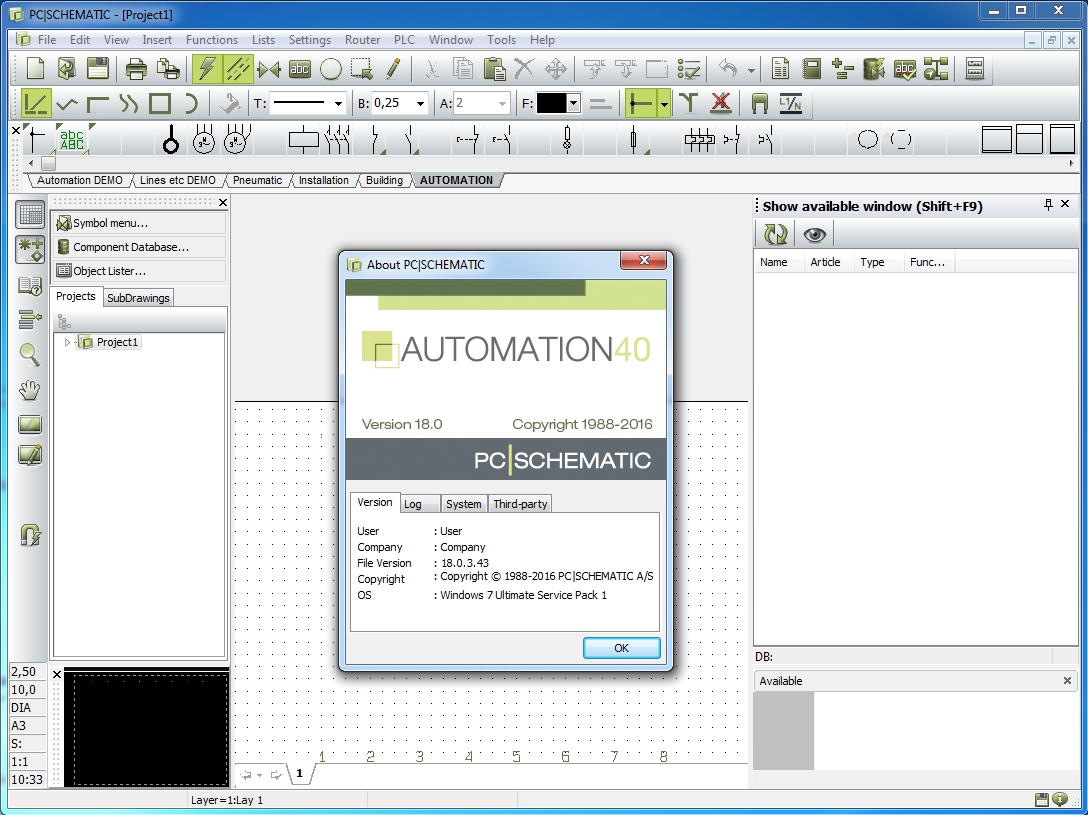
Task: Select the Pan hand tool in left sidebar
Action: click(30, 390)
